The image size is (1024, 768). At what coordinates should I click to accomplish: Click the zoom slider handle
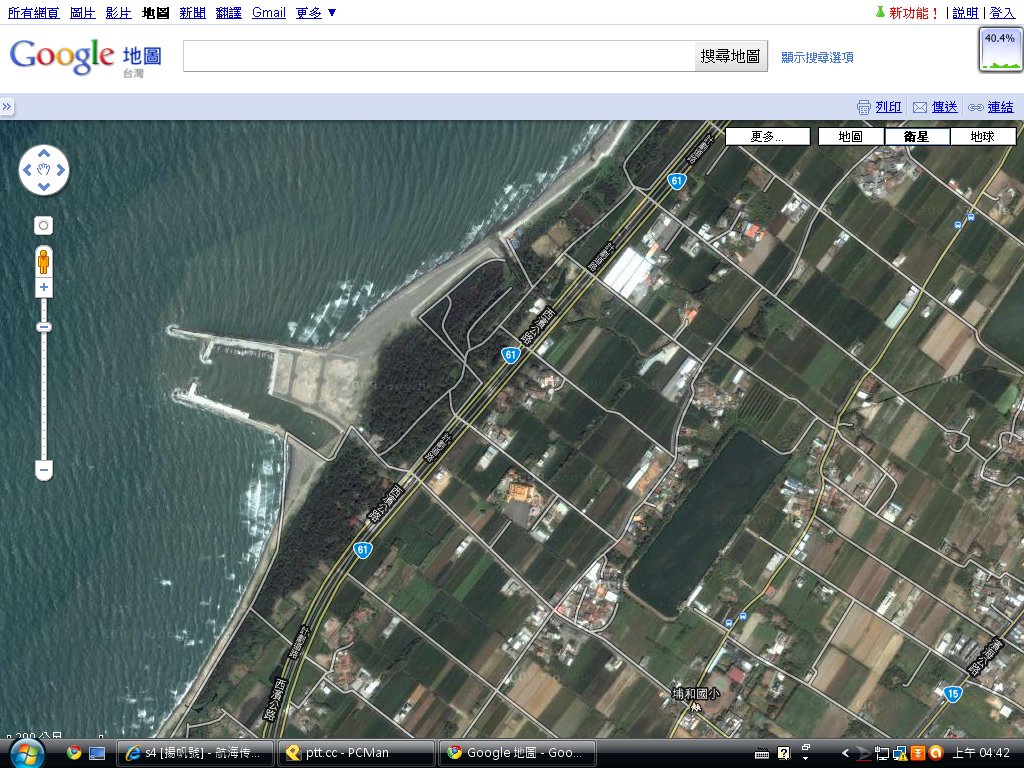44,327
